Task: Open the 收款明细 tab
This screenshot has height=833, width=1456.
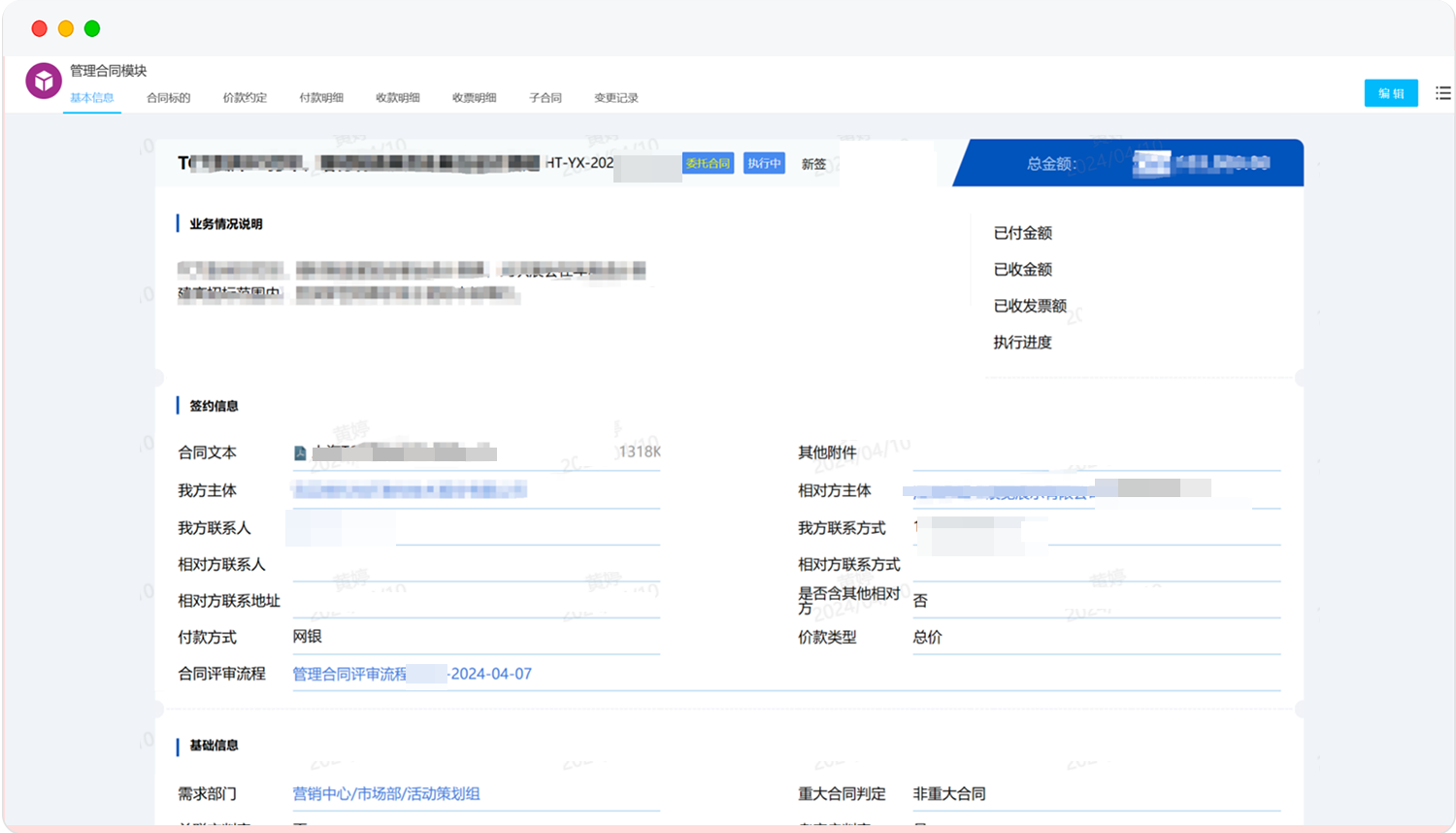Action: pos(398,98)
